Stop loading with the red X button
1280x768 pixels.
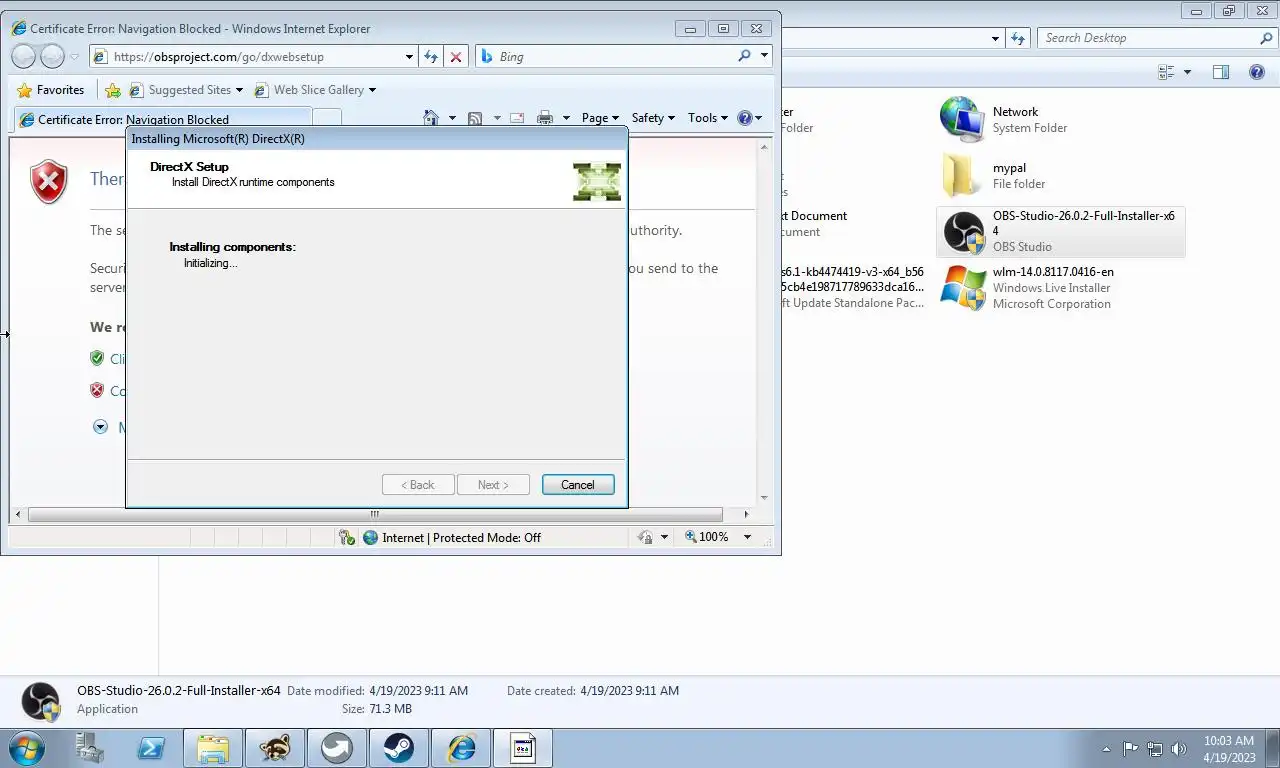point(456,57)
